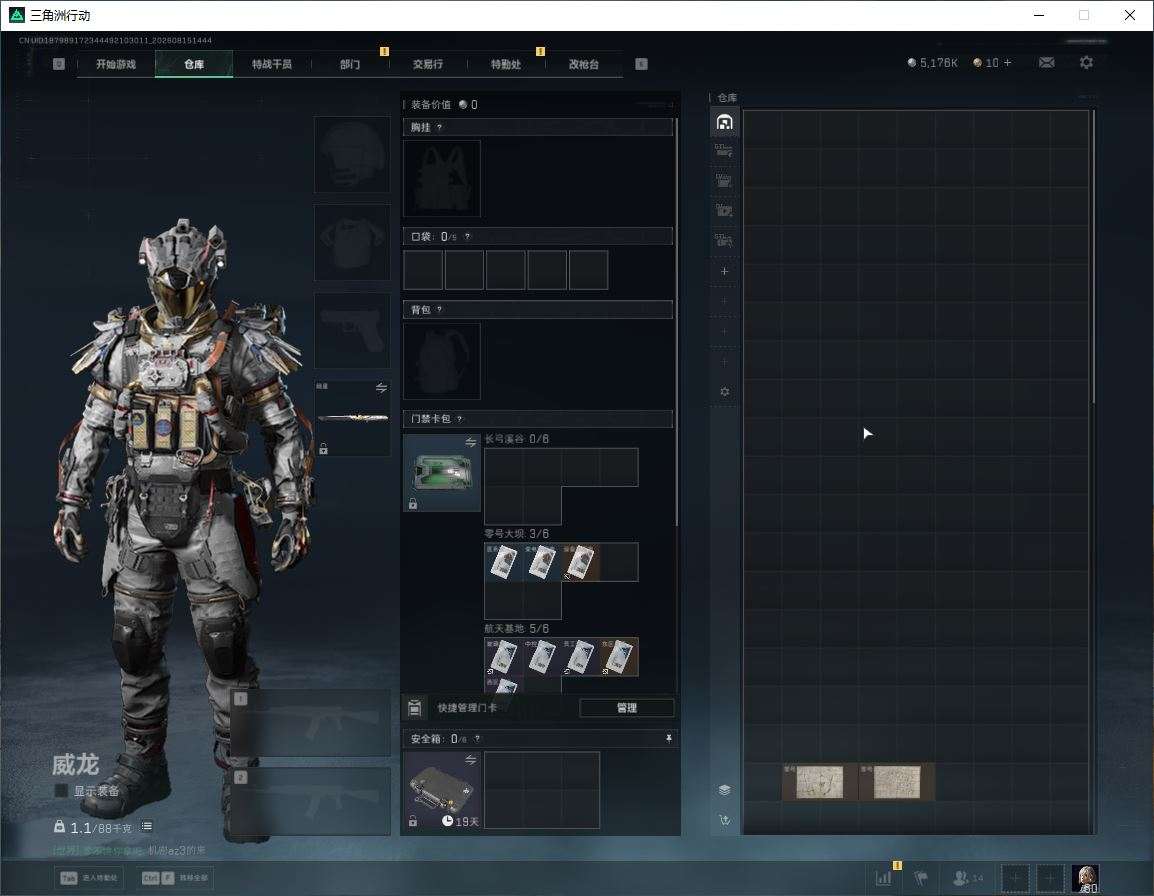This screenshot has width=1154, height=896.
Task: Open the flag icon in bottom bar
Action: tap(921, 878)
